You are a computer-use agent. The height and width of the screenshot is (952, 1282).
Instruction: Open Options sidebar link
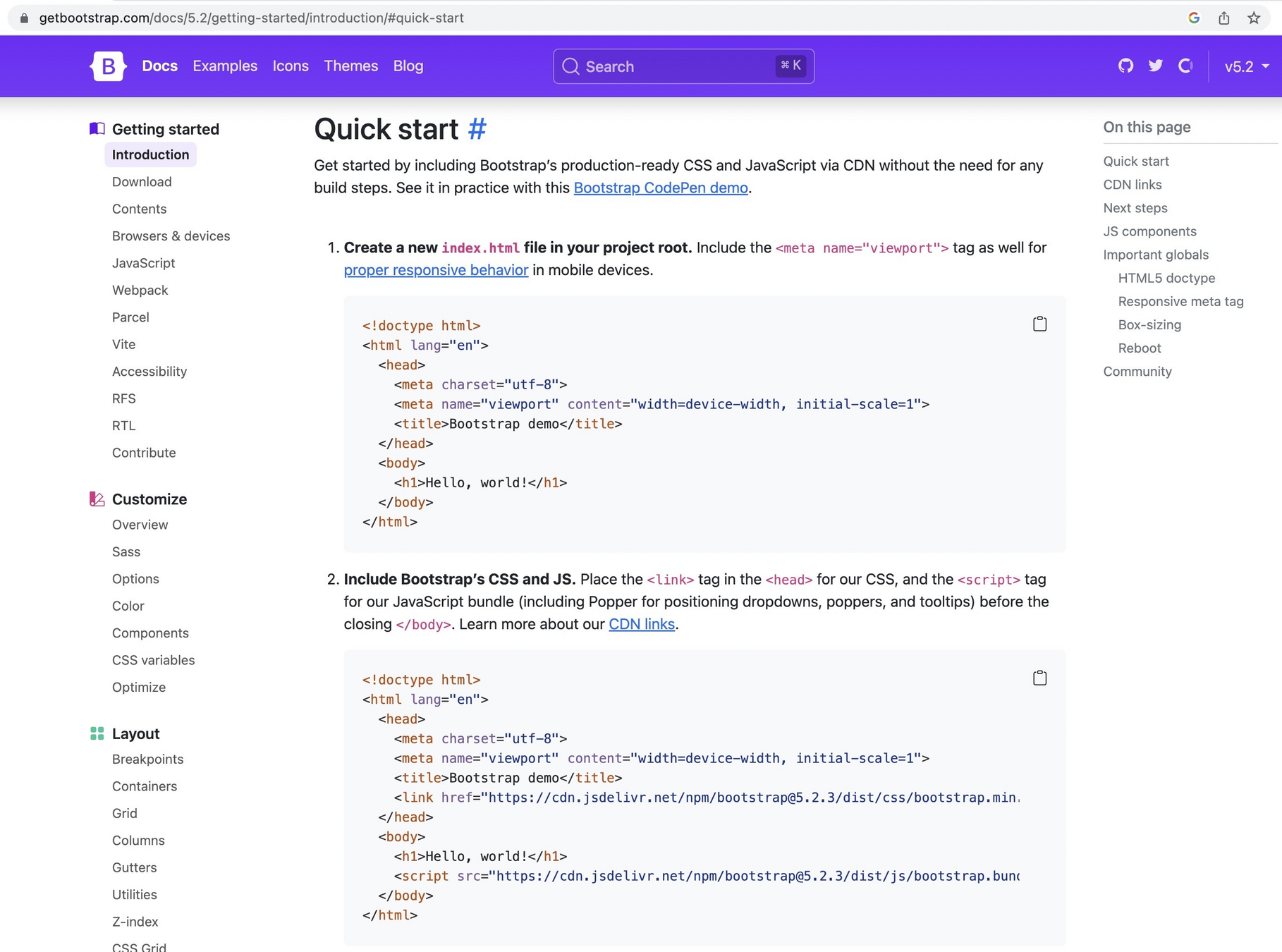[x=135, y=579]
